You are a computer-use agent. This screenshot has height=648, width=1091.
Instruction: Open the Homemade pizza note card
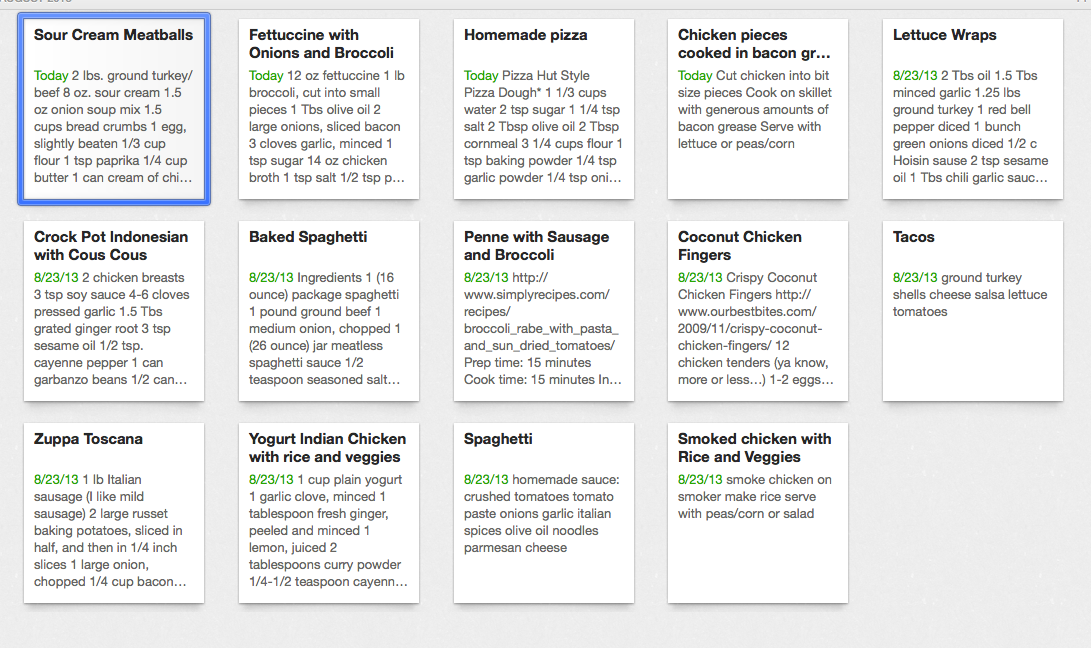(x=544, y=109)
